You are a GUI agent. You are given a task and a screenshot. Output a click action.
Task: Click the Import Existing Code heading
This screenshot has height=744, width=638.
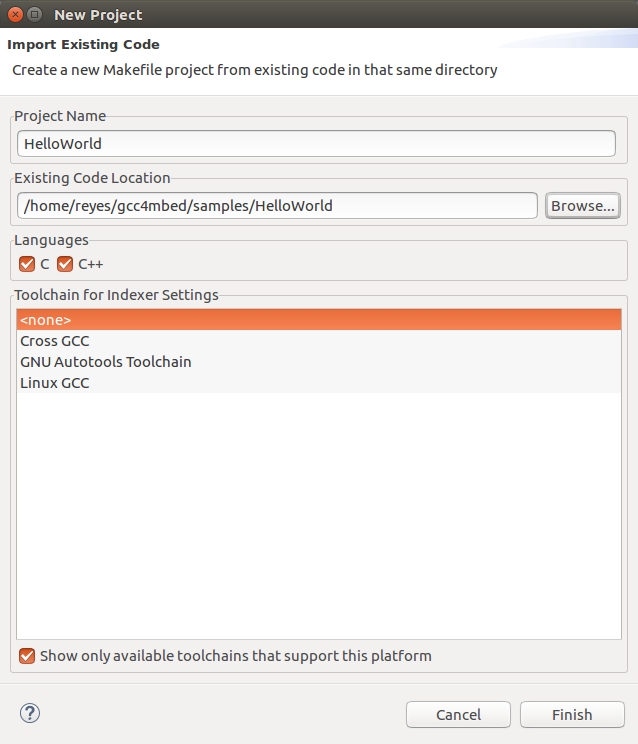[x=84, y=45]
